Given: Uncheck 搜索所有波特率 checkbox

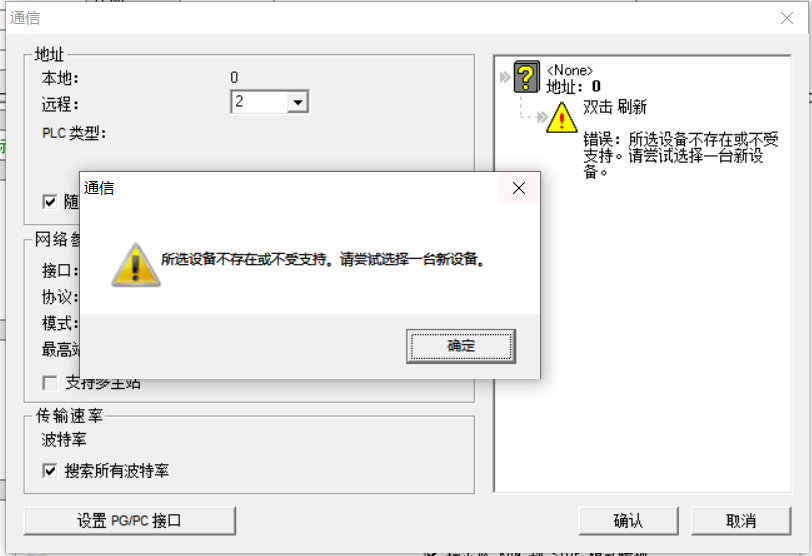Looking at the screenshot, I should [x=50, y=471].
